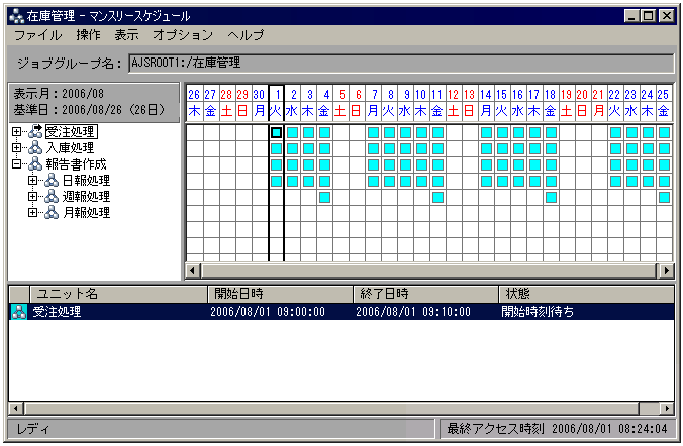Select the 入庫処理 schedule square on day 2
683x446 pixels.
click(x=292, y=149)
